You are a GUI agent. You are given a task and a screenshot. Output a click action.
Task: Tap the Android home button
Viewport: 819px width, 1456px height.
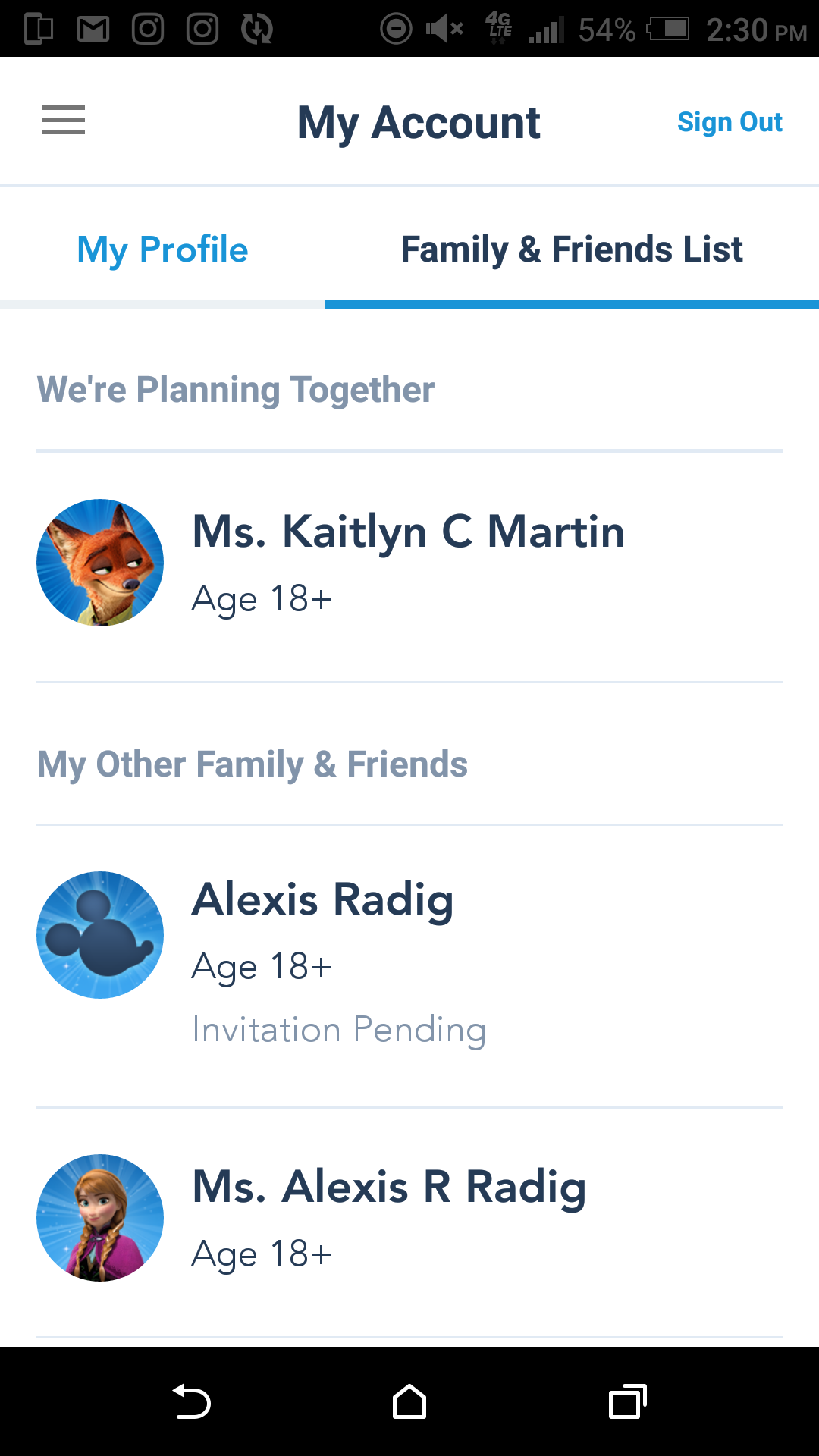pos(409,1401)
